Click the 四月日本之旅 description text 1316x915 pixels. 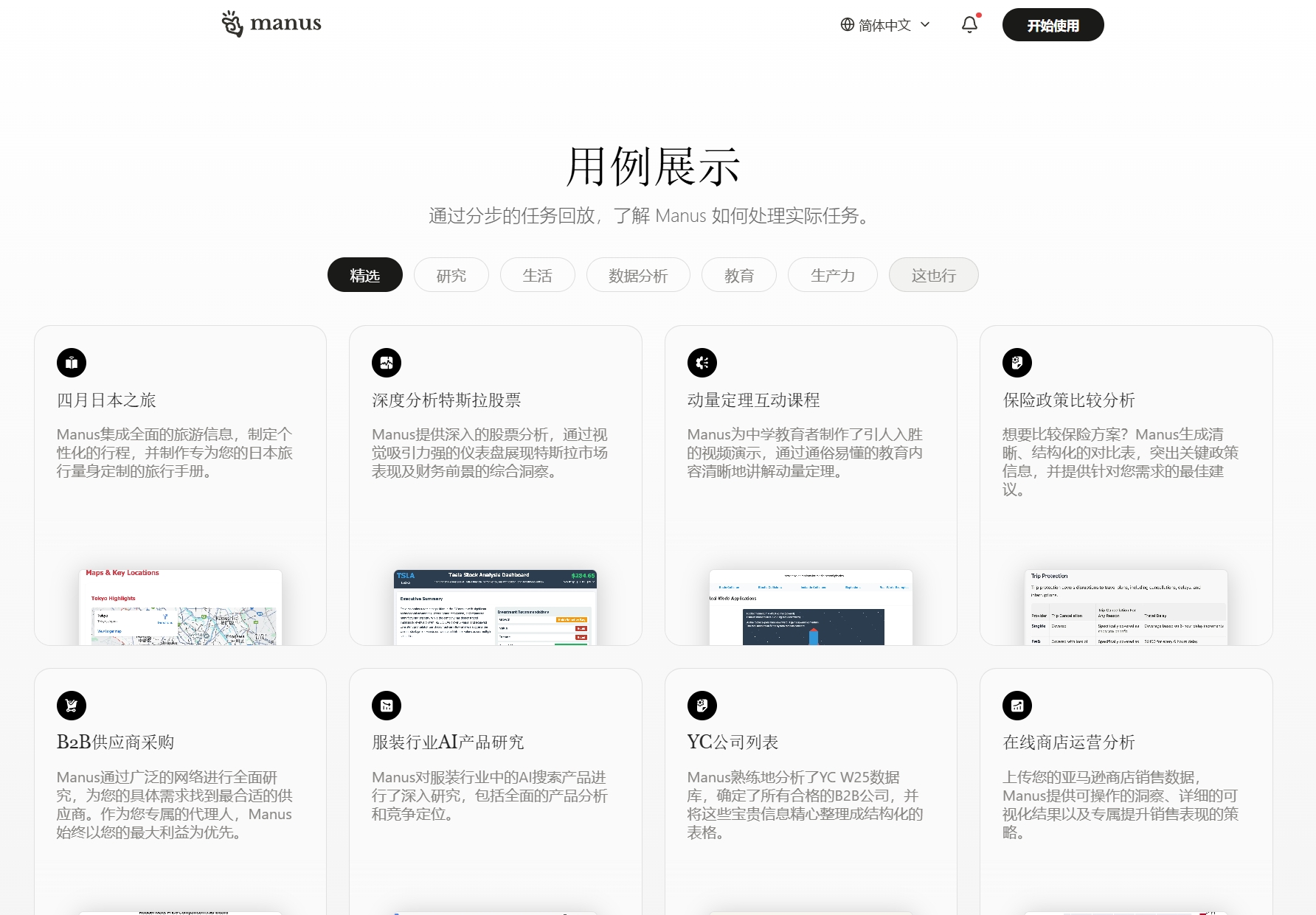pyautogui.click(x=175, y=453)
